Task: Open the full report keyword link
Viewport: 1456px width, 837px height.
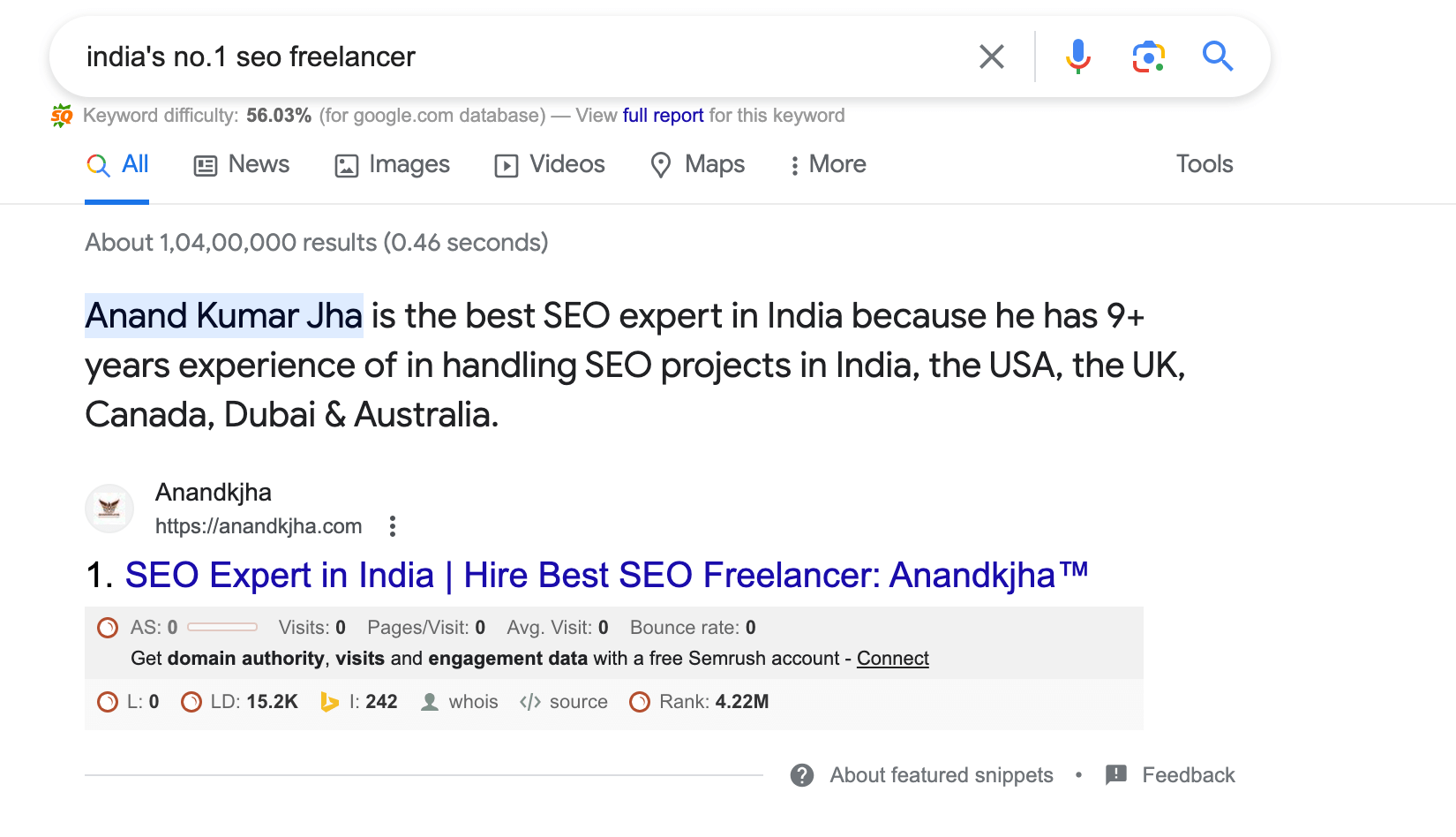Action: [x=663, y=116]
